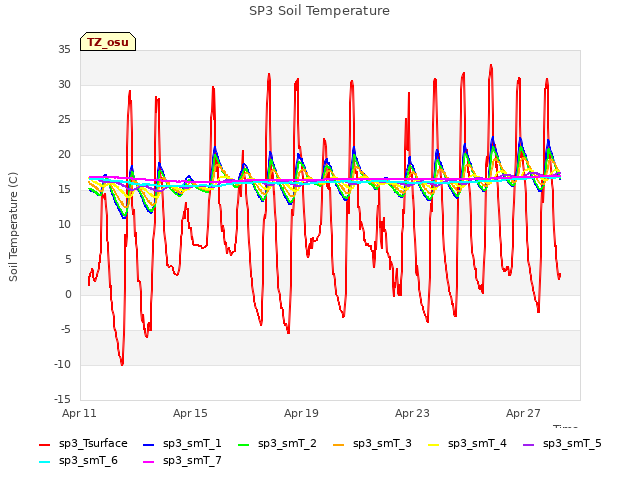Click the 35 y-axis tick label
Screen dimensions: 640x480
click(x=64, y=50)
